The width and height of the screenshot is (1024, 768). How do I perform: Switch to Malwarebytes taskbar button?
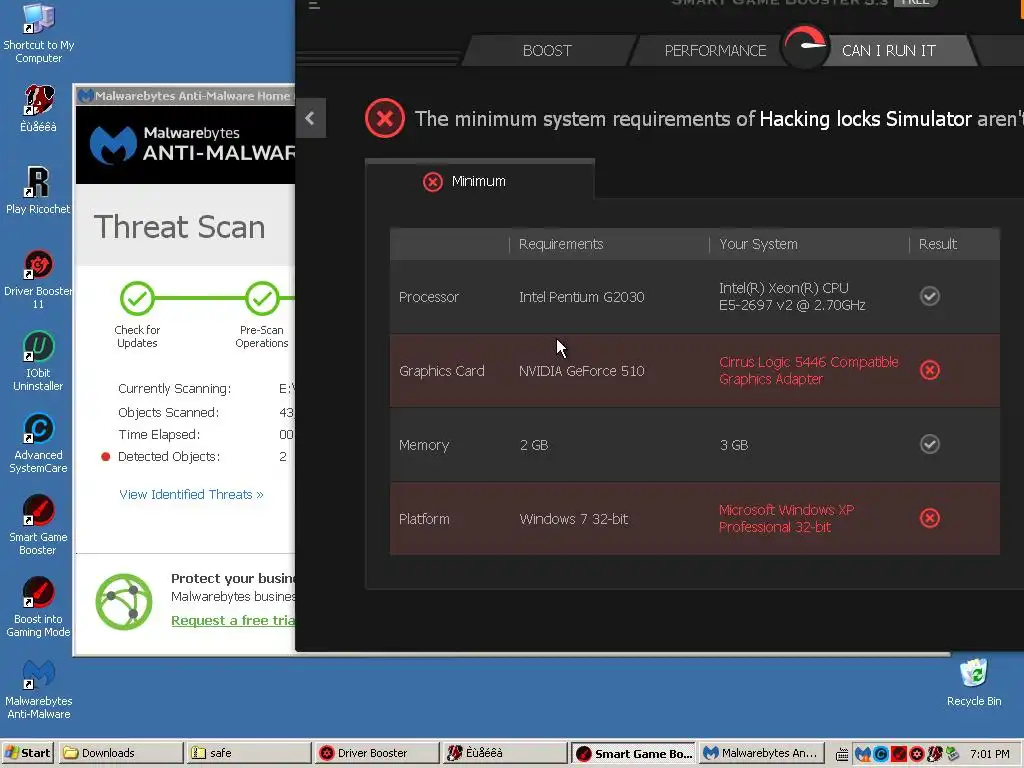[x=761, y=753]
